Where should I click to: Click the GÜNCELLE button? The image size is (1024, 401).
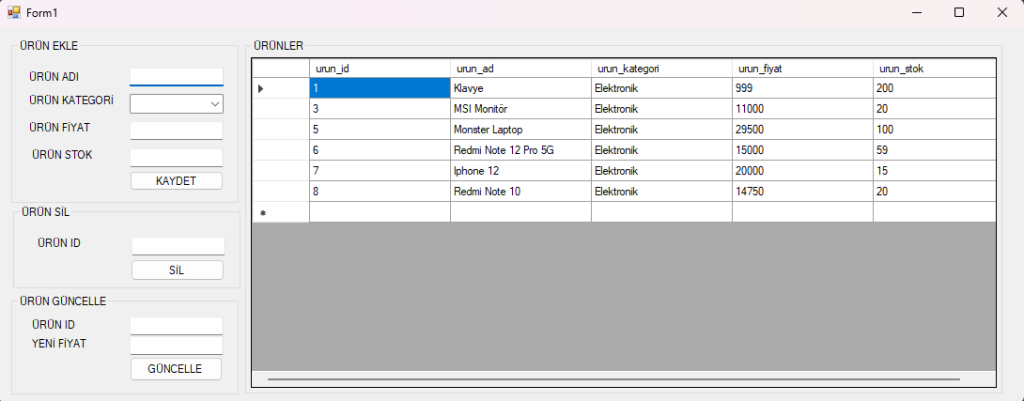pos(176,369)
